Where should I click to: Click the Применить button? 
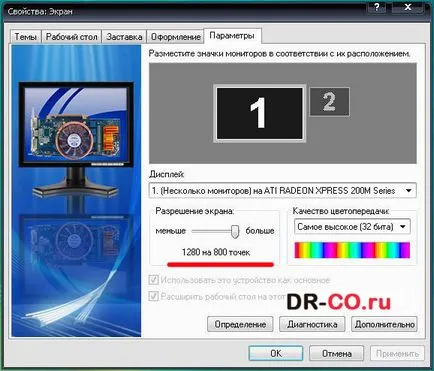[x=397, y=353]
